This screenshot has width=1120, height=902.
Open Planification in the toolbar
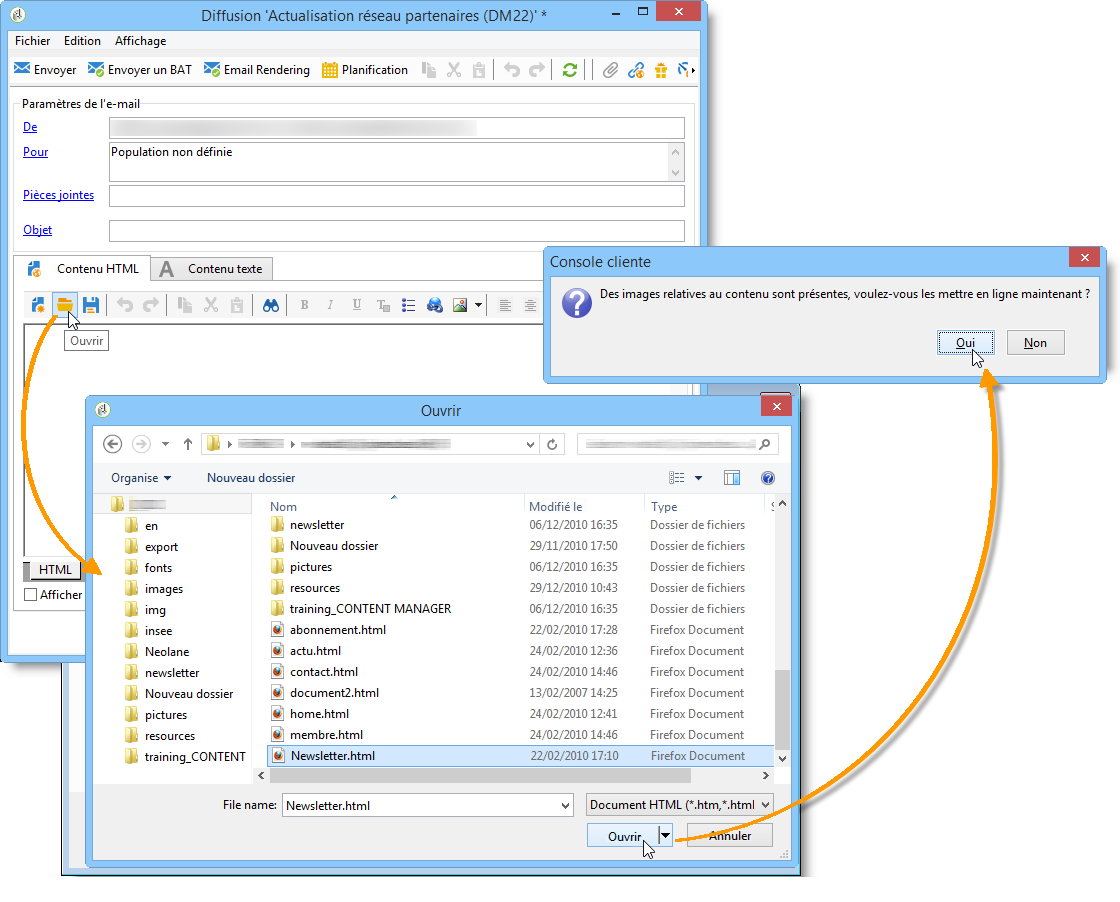[365, 69]
